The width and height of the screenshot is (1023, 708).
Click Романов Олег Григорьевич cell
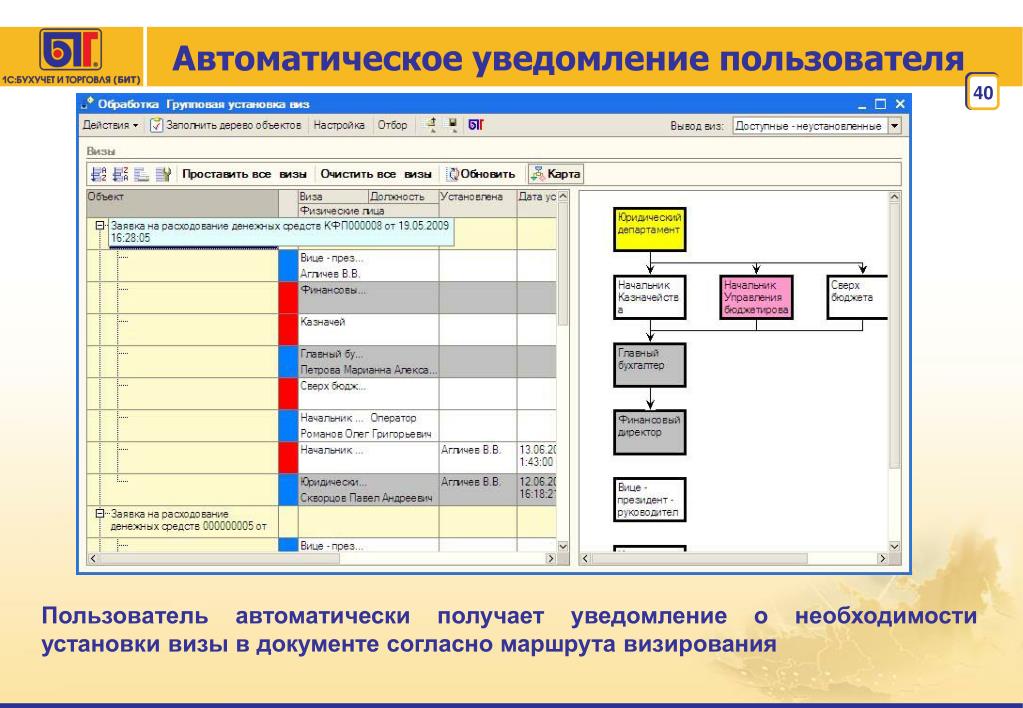(x=369, y=434)
